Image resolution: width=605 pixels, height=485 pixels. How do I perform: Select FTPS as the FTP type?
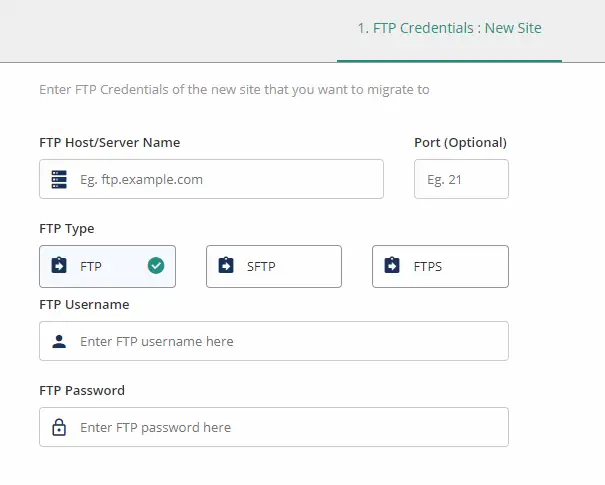440,266
